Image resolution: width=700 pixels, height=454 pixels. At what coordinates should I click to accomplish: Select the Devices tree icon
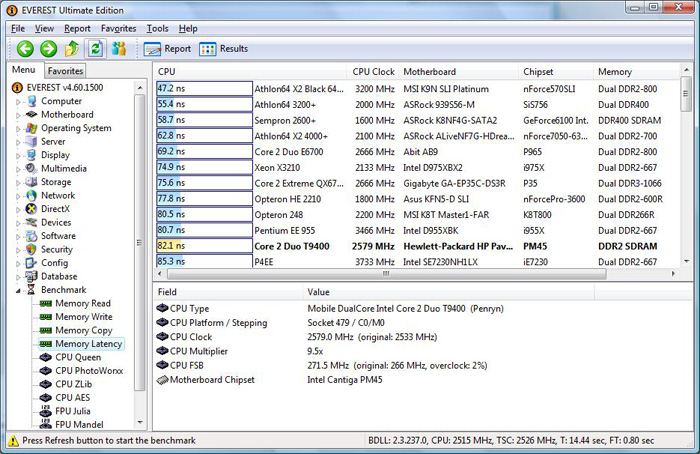click(x=31, y=222)
